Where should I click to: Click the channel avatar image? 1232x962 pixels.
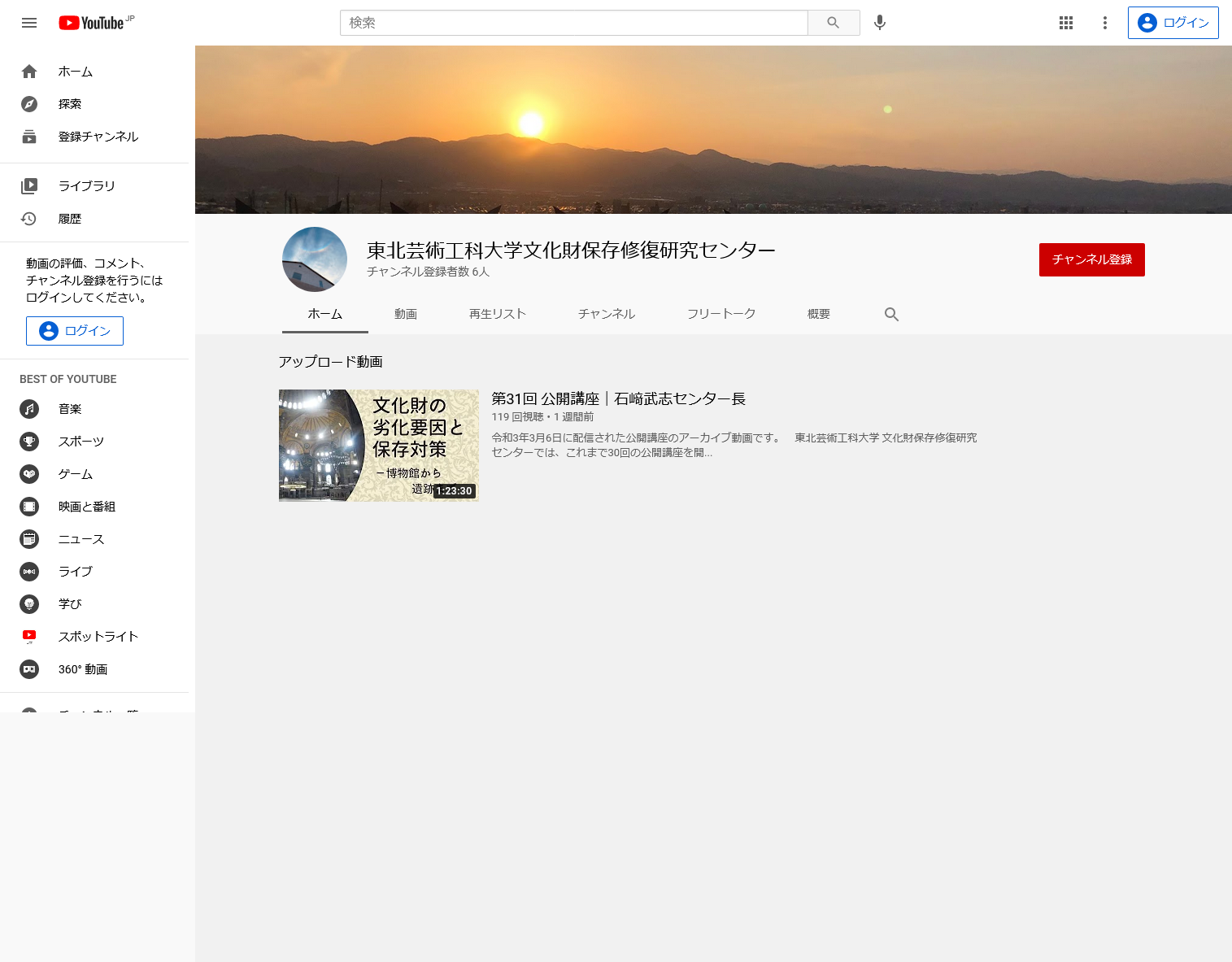315,259
